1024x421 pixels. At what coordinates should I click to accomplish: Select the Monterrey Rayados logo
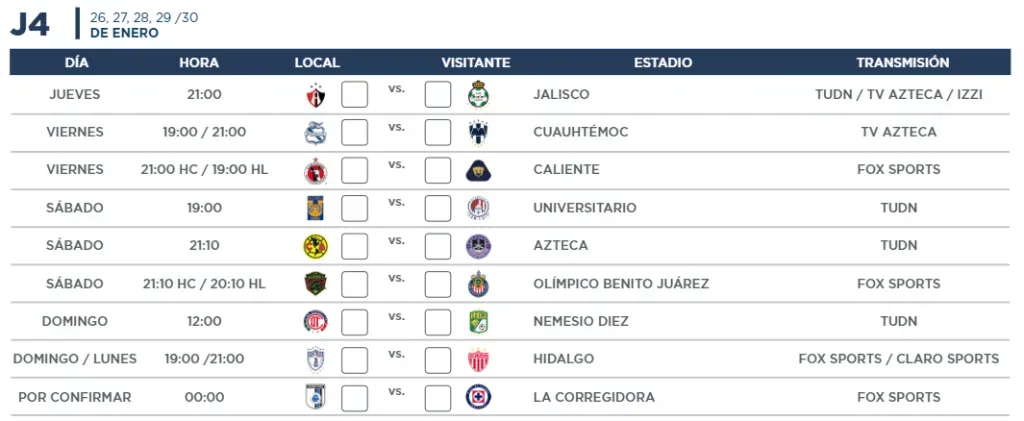point(479,133)
